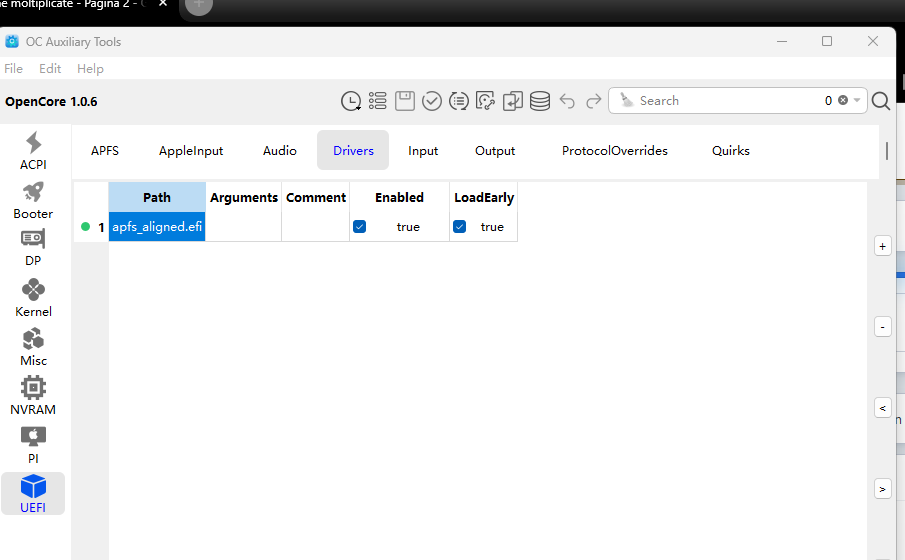Switch to the Audio tab

click(x=280, y=151)
